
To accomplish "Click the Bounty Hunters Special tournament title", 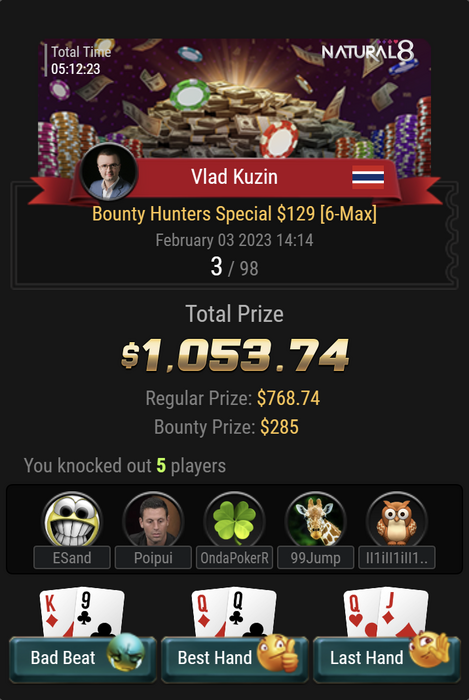I will pos(234,214).
